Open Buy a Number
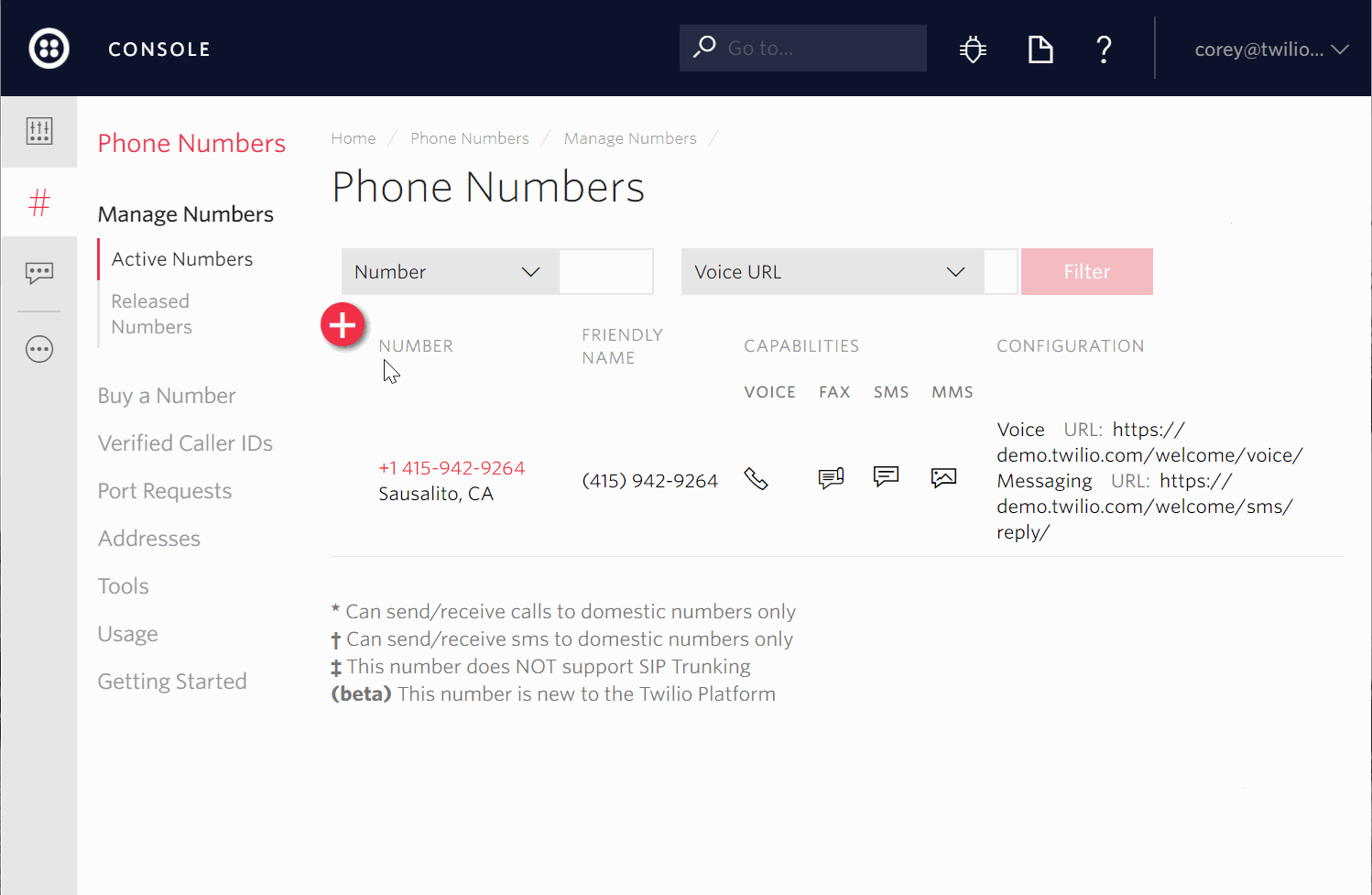Viewport: 1372px width, 895px height. point(167,396)
